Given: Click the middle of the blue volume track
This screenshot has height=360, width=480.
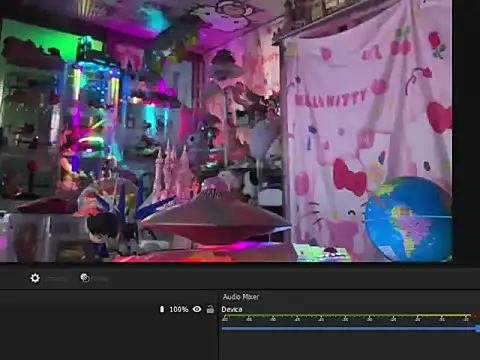Looking at the screenshot, I should pos(349,329).
